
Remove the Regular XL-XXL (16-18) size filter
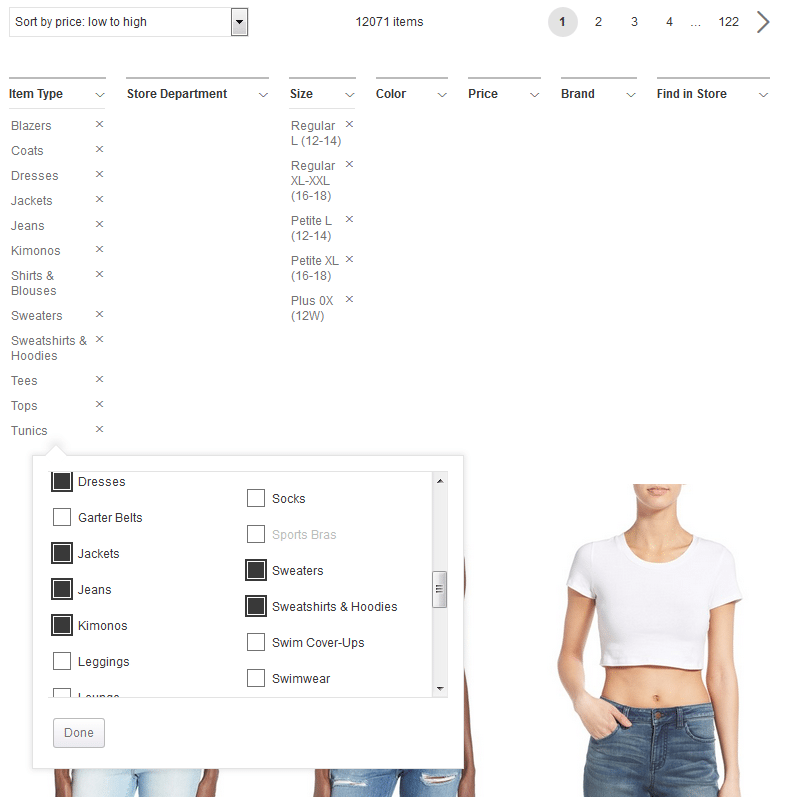(349, 164)
